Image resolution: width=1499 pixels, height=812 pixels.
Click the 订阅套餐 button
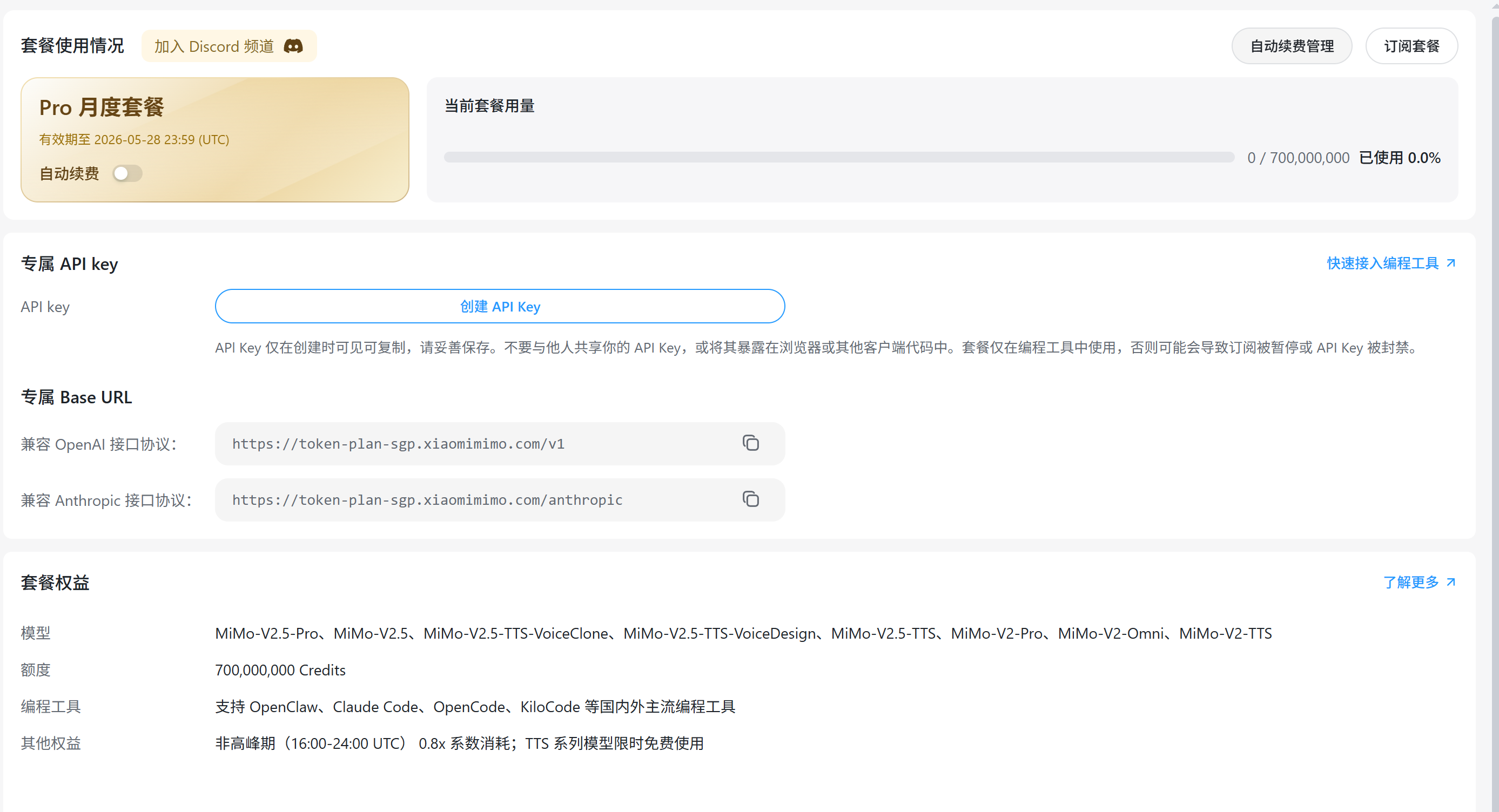[x=1411, y=46]
